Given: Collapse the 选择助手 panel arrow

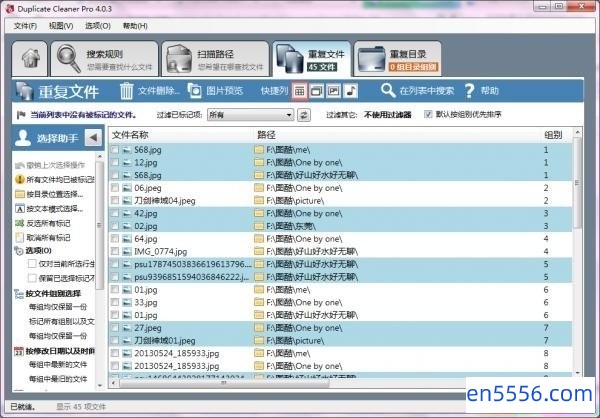Looking at the screenshot, I should tap(93, 138).
